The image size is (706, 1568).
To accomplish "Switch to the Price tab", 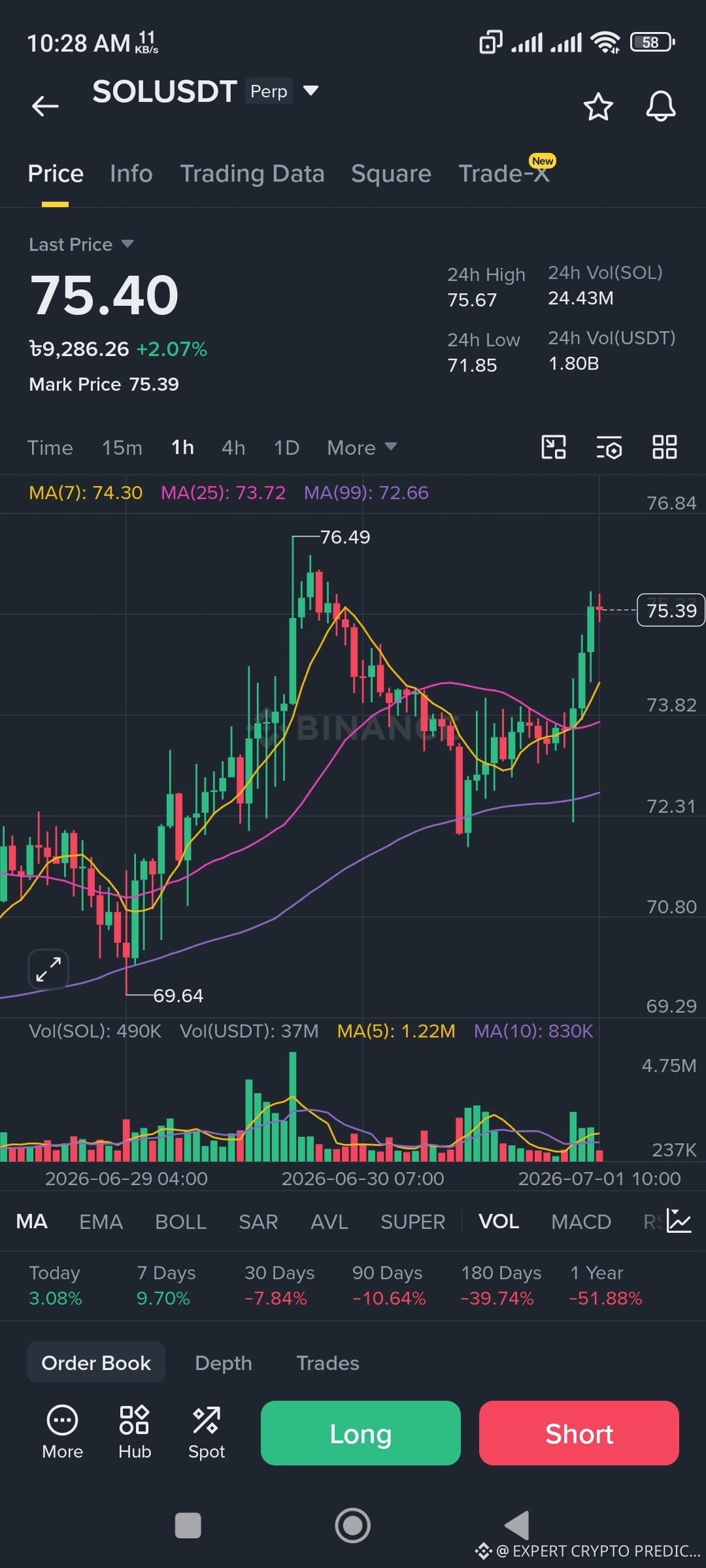I will pos(56,174).
